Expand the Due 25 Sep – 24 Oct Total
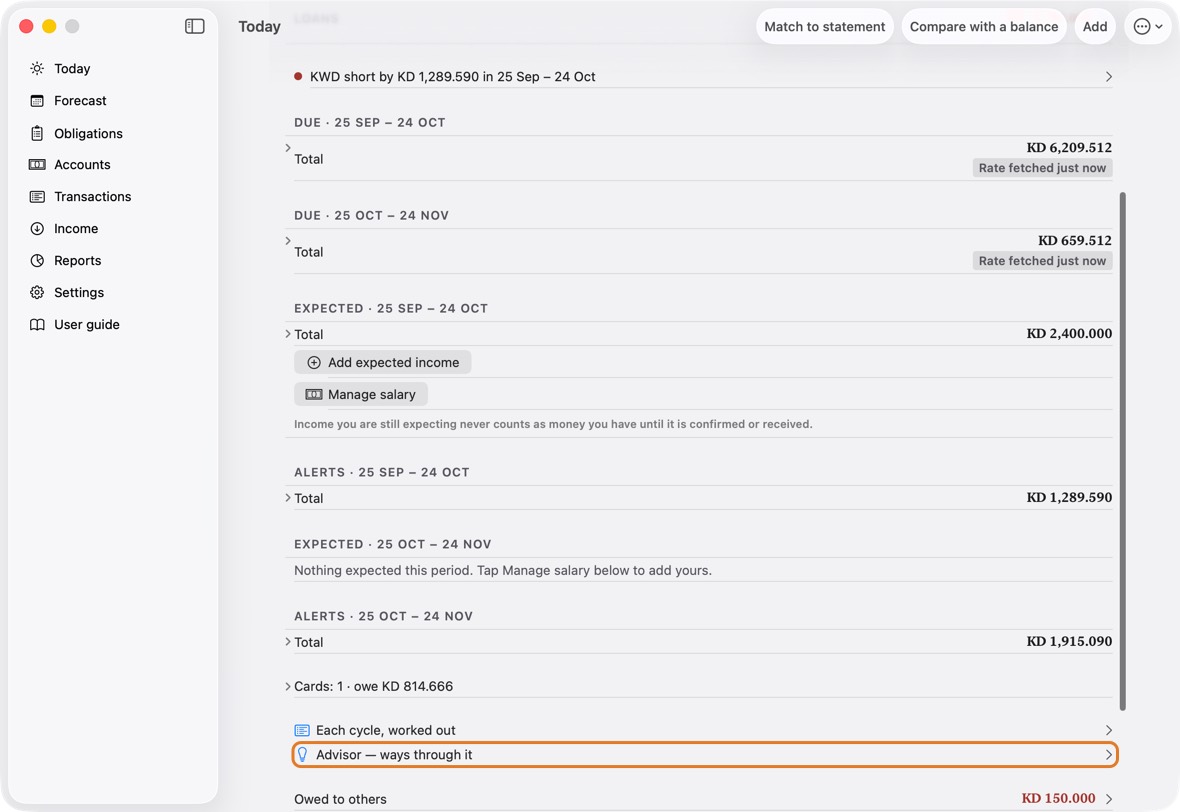This screenshot has width=1180, height=812. pyautogui.click(x=287, y=147)
